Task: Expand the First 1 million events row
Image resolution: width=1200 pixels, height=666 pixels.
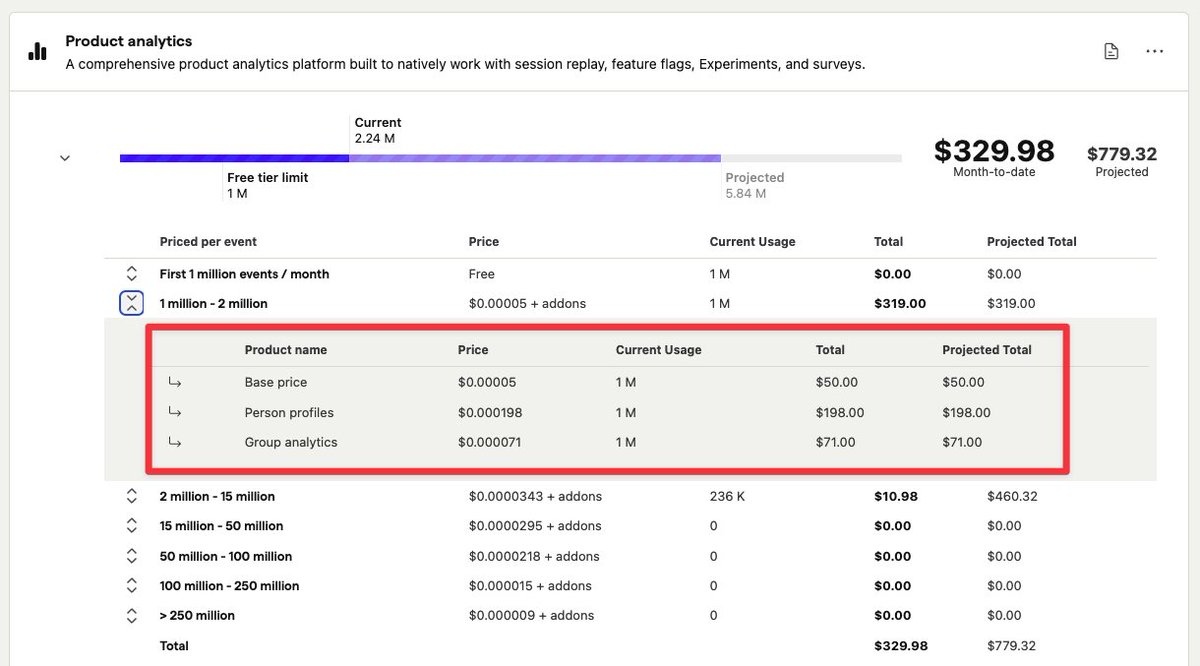Action: click(131, 274)
